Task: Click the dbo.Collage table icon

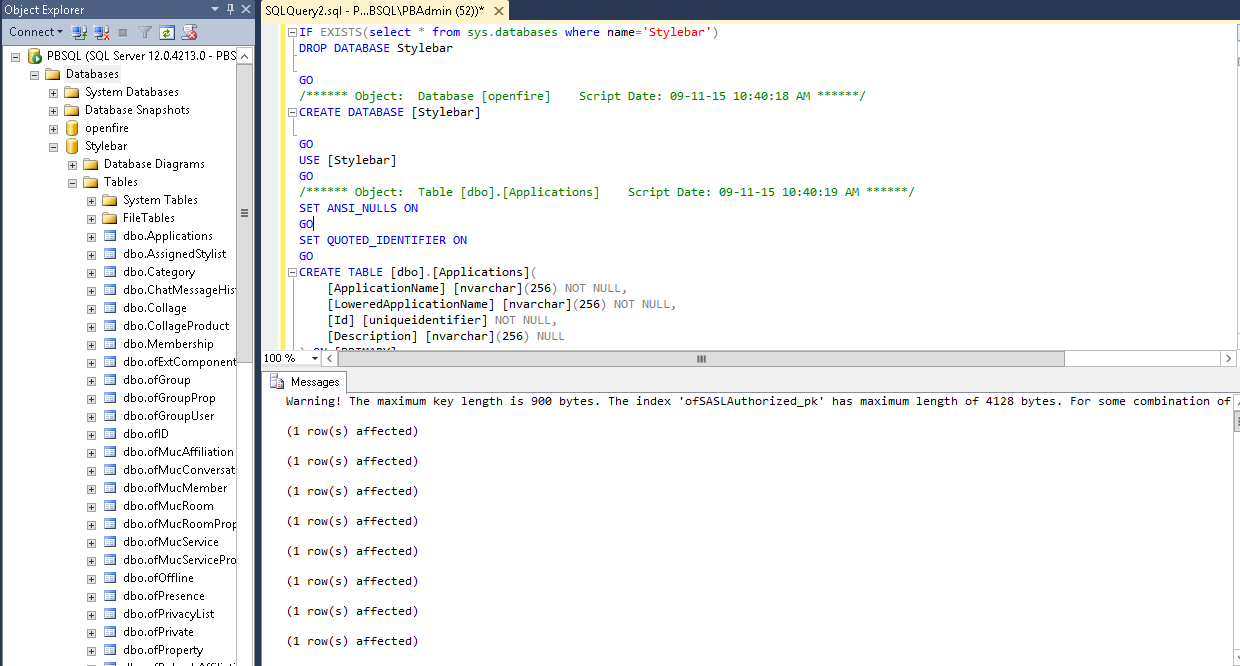Action: [110, 308]
